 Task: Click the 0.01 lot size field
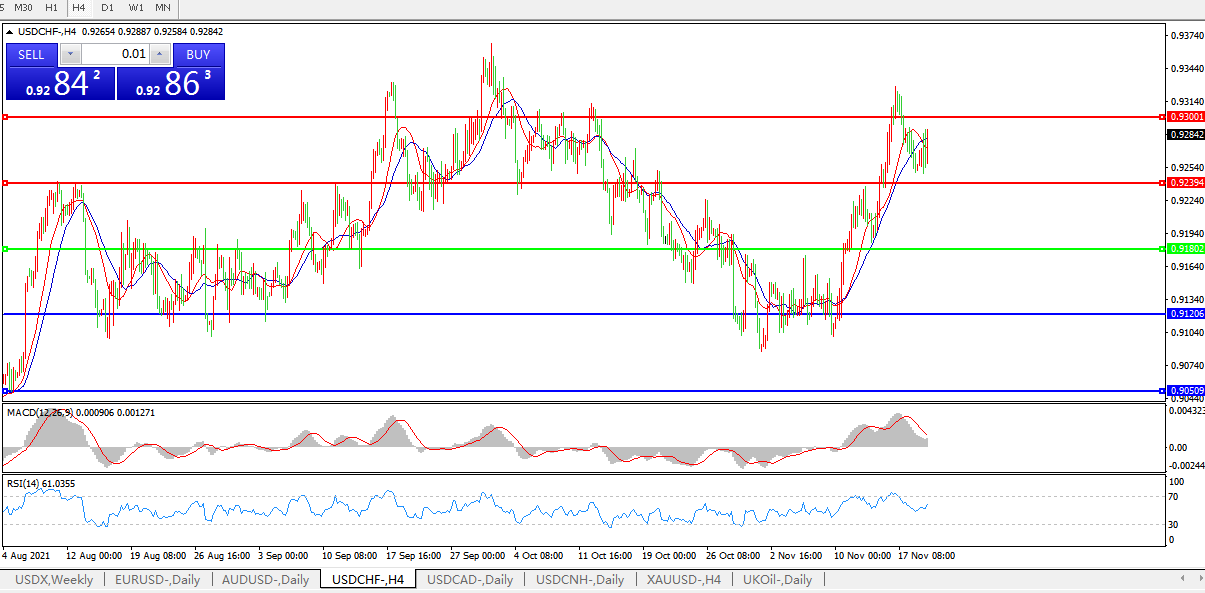115,55
